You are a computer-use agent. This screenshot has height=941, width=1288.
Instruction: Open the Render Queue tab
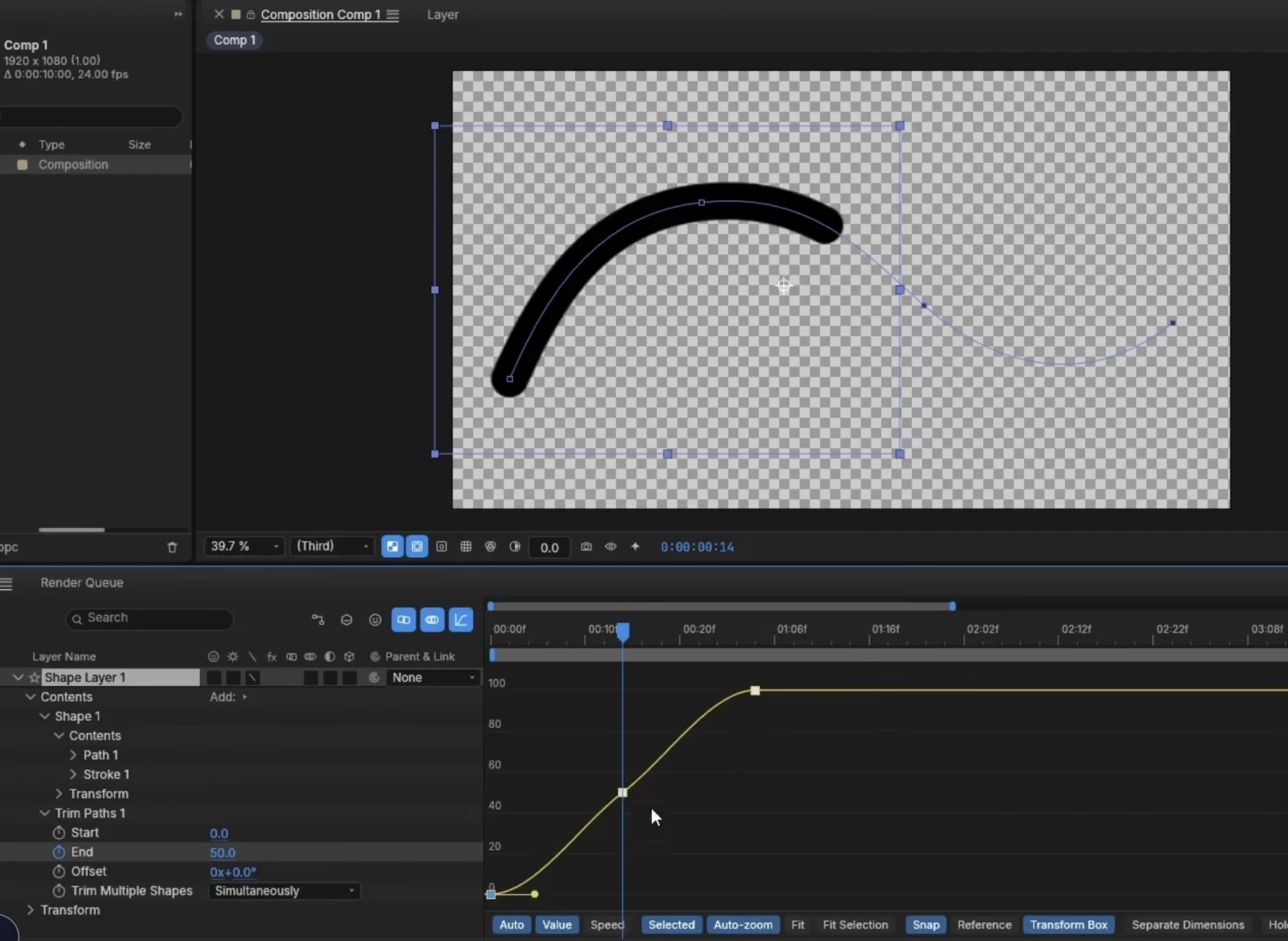coord(82,583)
